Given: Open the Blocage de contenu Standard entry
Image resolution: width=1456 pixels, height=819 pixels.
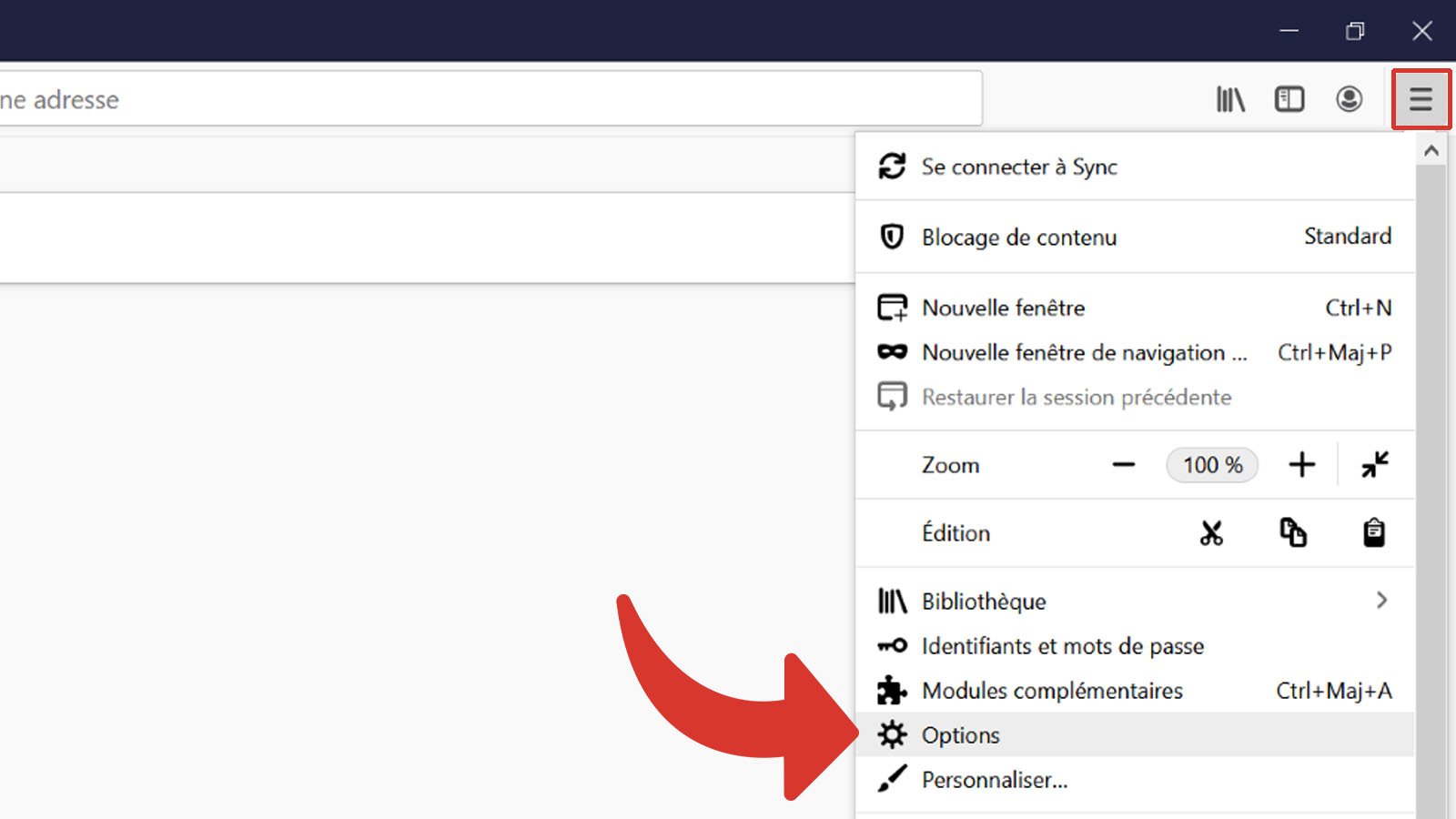Looking at the screenshot, I should [1092, 238].
